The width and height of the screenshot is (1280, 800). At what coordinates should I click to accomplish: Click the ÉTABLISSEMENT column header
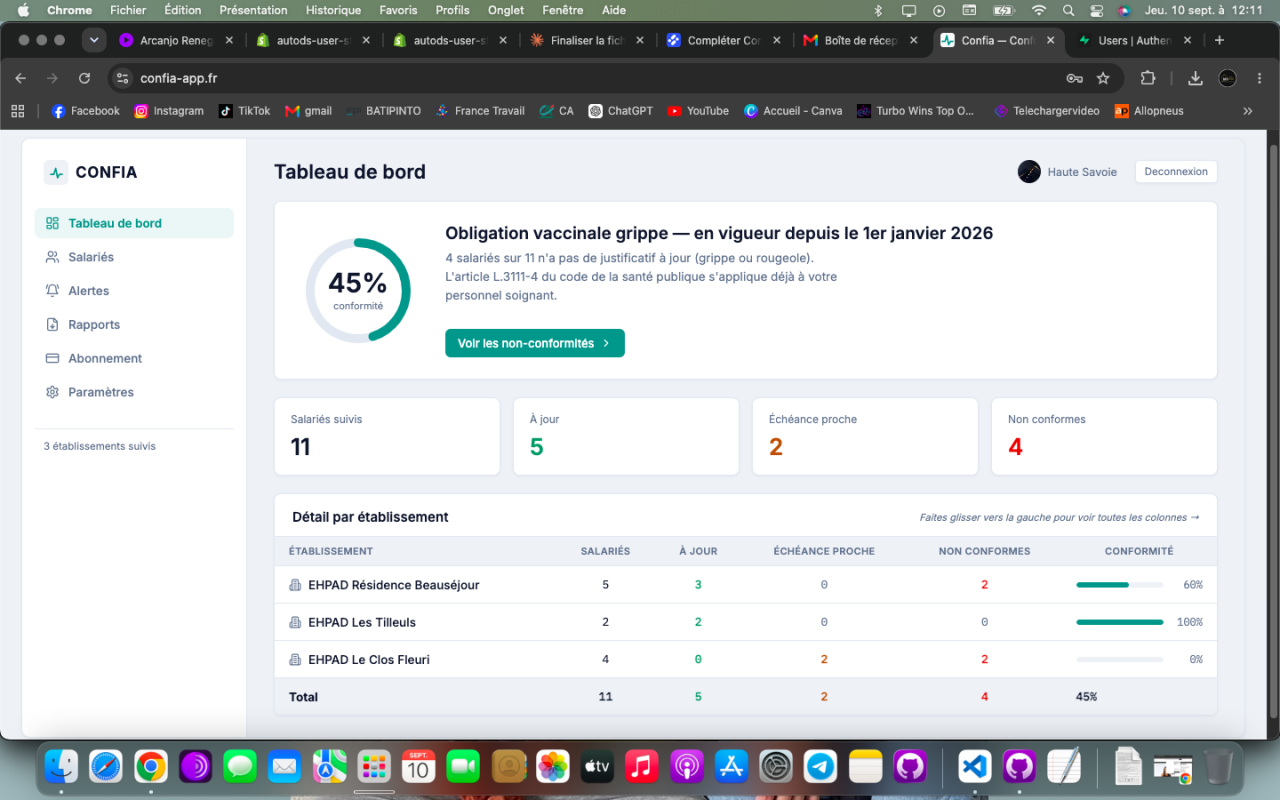(x=331, y=551)
